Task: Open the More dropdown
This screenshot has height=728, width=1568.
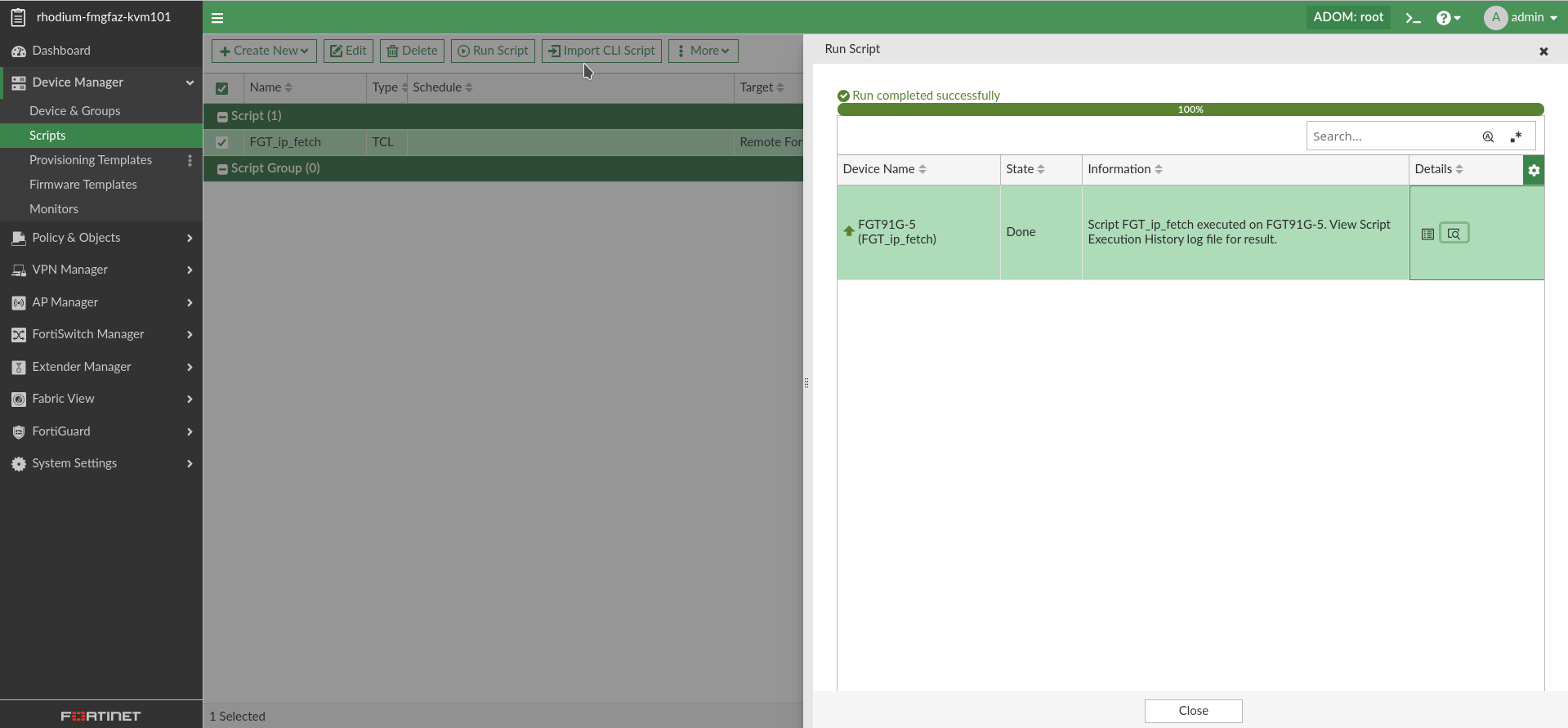Action: coord(703,51)
